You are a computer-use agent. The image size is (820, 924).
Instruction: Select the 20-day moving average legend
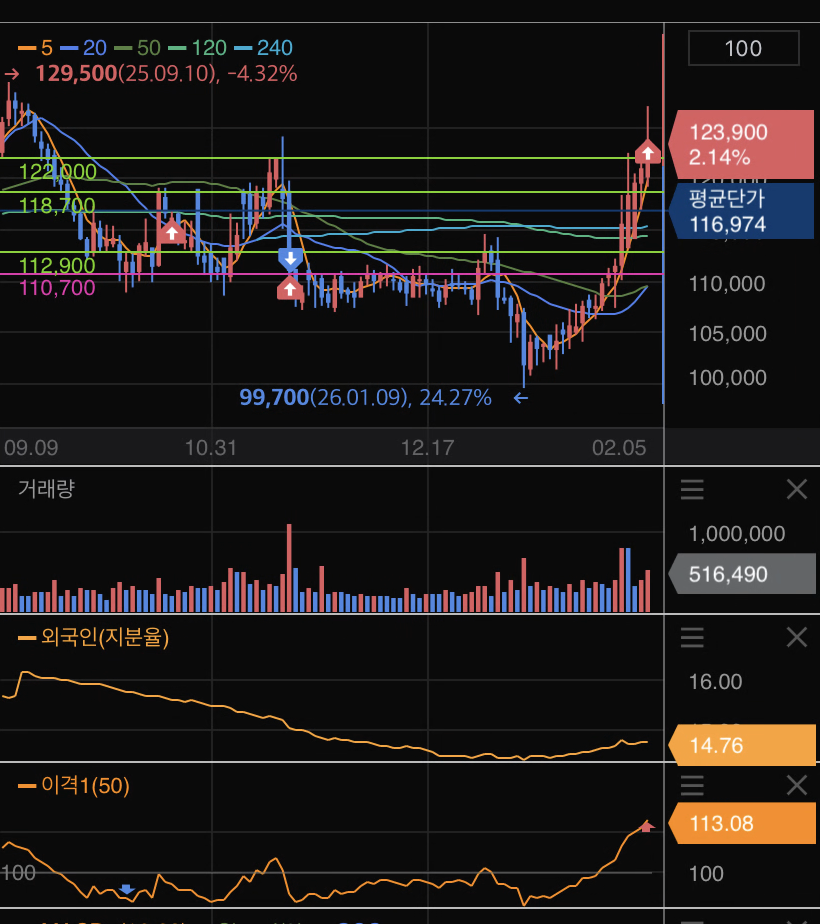[83, 48]
